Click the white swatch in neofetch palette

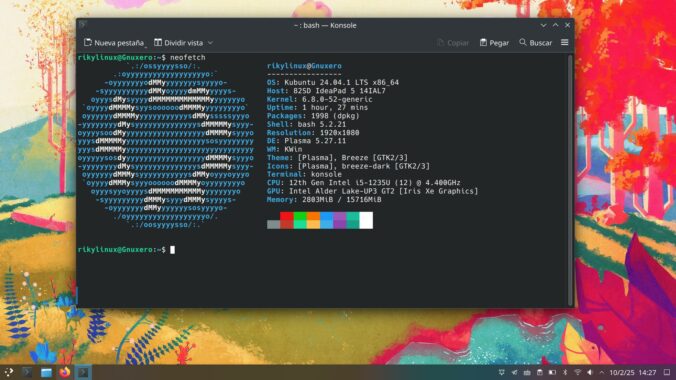click(366, 220)
